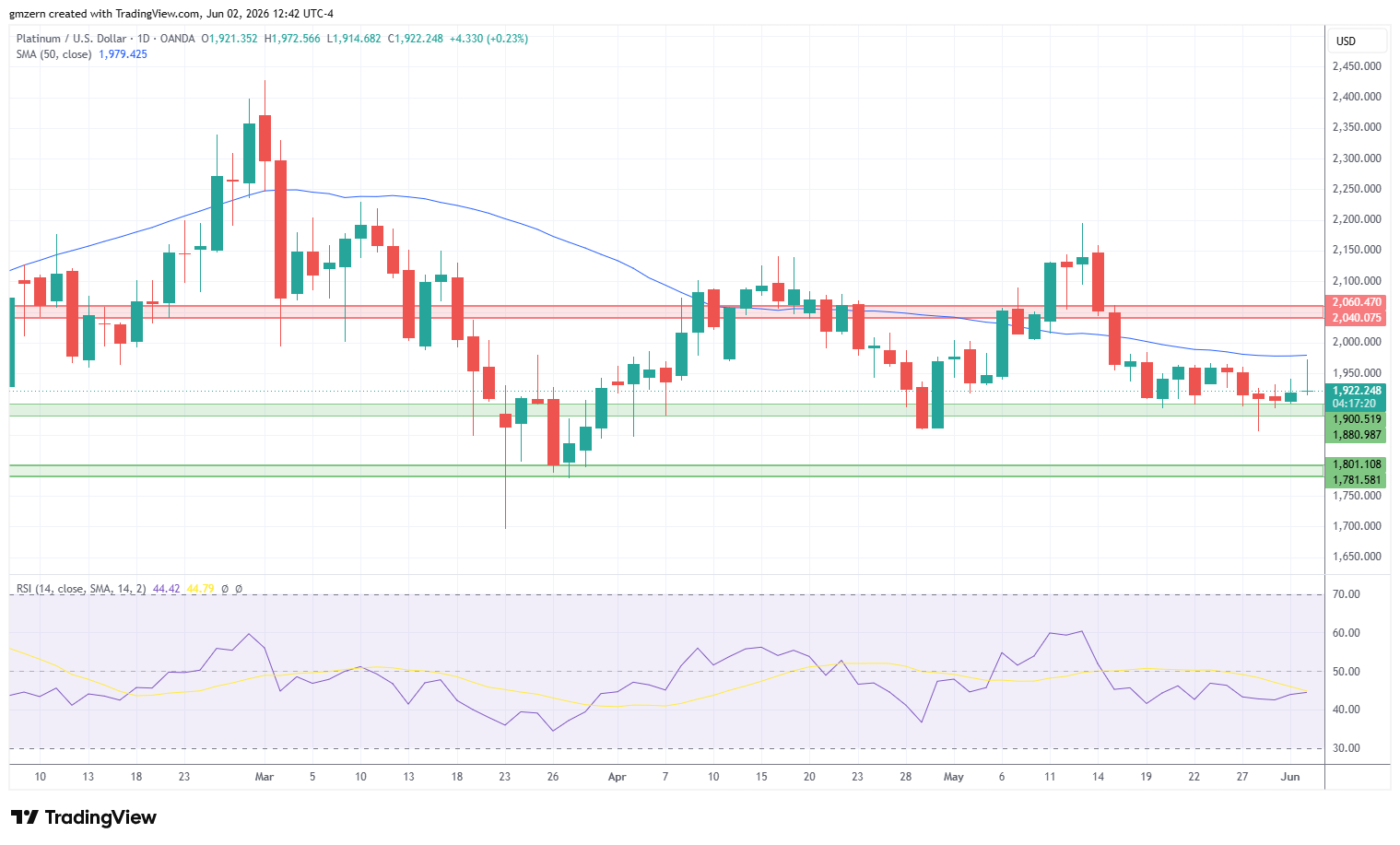Click the May label on the date axis

(x=954, y=777)
